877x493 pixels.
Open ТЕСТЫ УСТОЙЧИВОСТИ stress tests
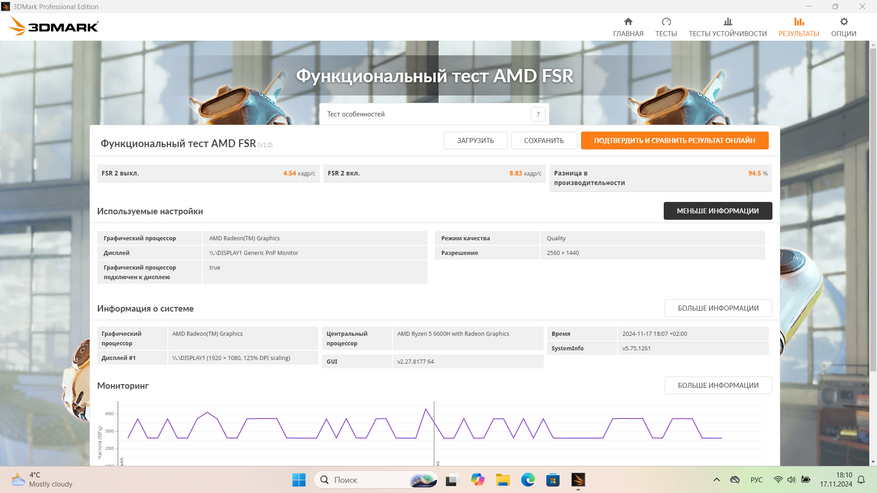tap(728, 27)
